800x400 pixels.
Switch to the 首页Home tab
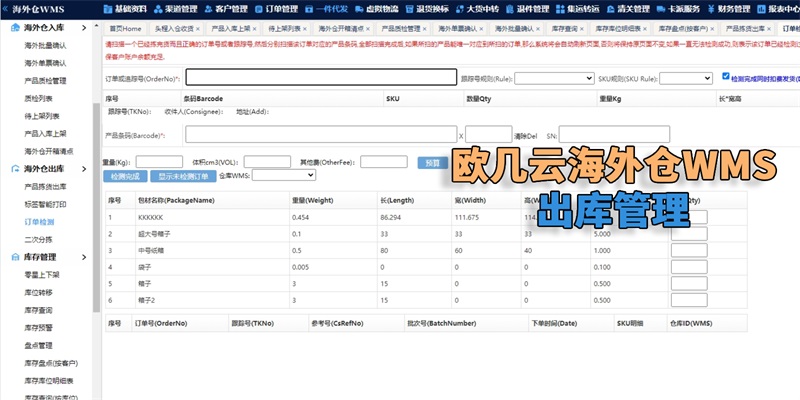pos(125,29)
